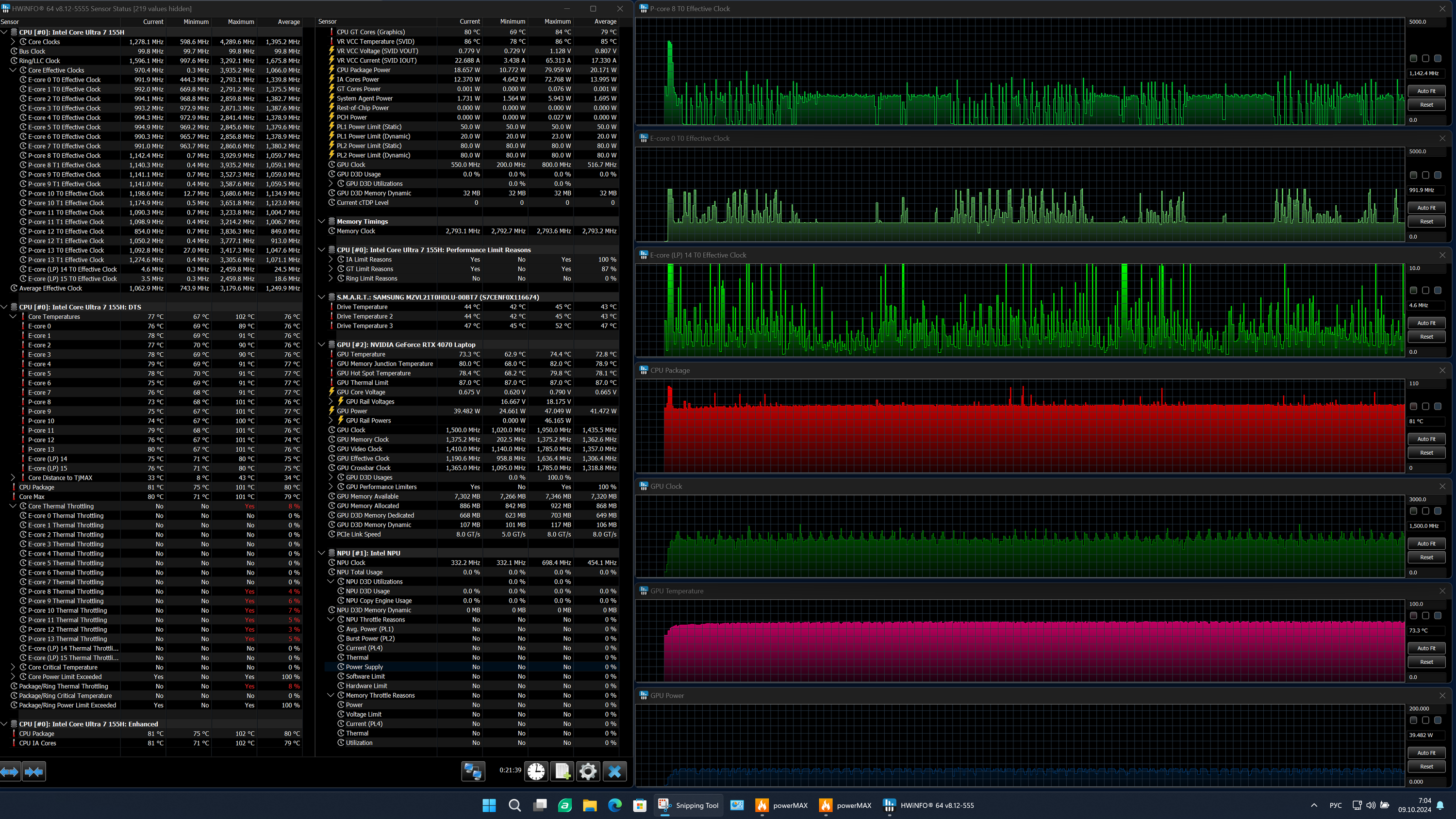Collapse the Core Effective Clocks group
This screenshot has width=1456, height=819.
13,70
